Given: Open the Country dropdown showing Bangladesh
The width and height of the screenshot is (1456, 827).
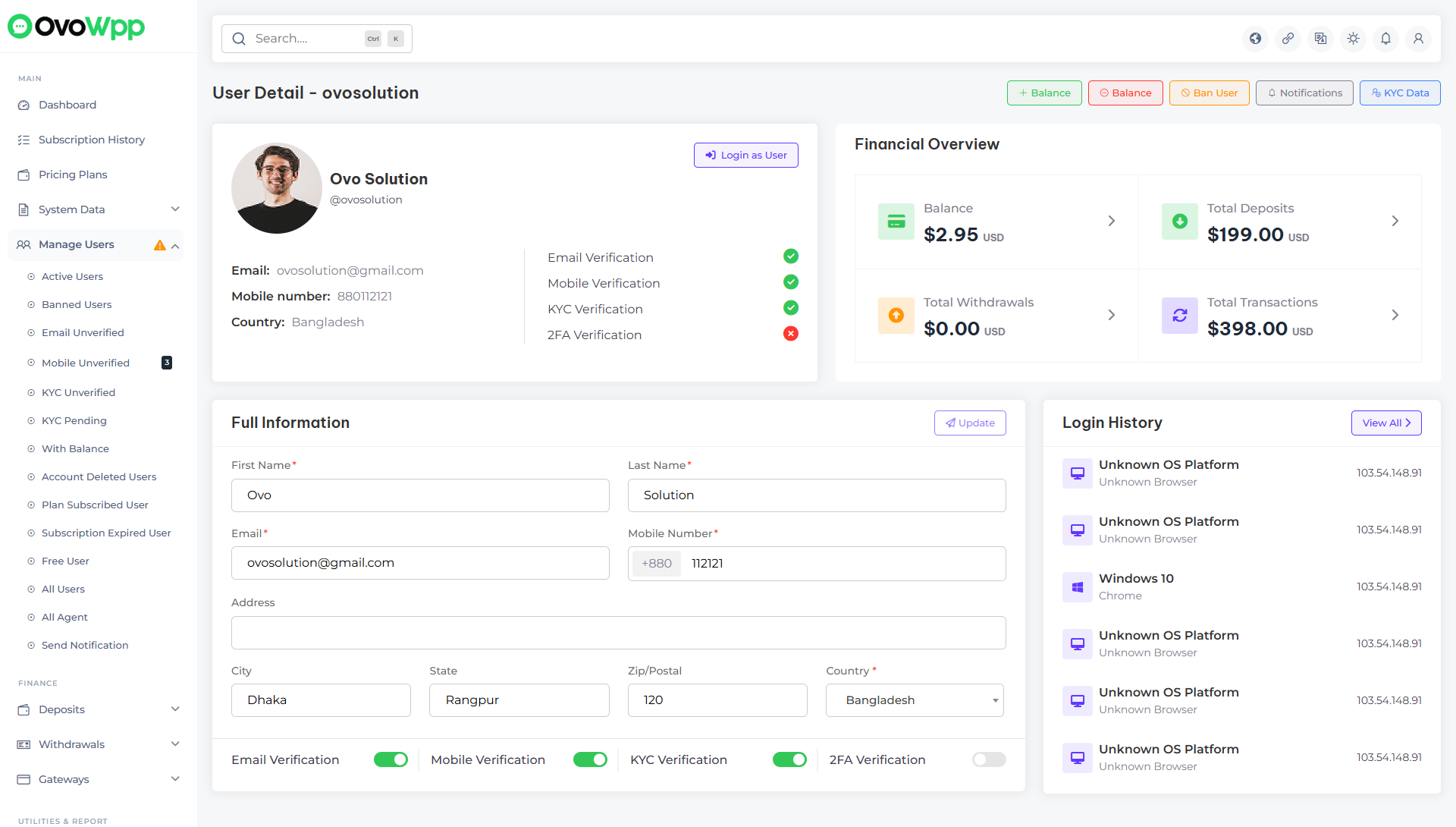Looking at the screenshot, I should (x=915, y=700).
